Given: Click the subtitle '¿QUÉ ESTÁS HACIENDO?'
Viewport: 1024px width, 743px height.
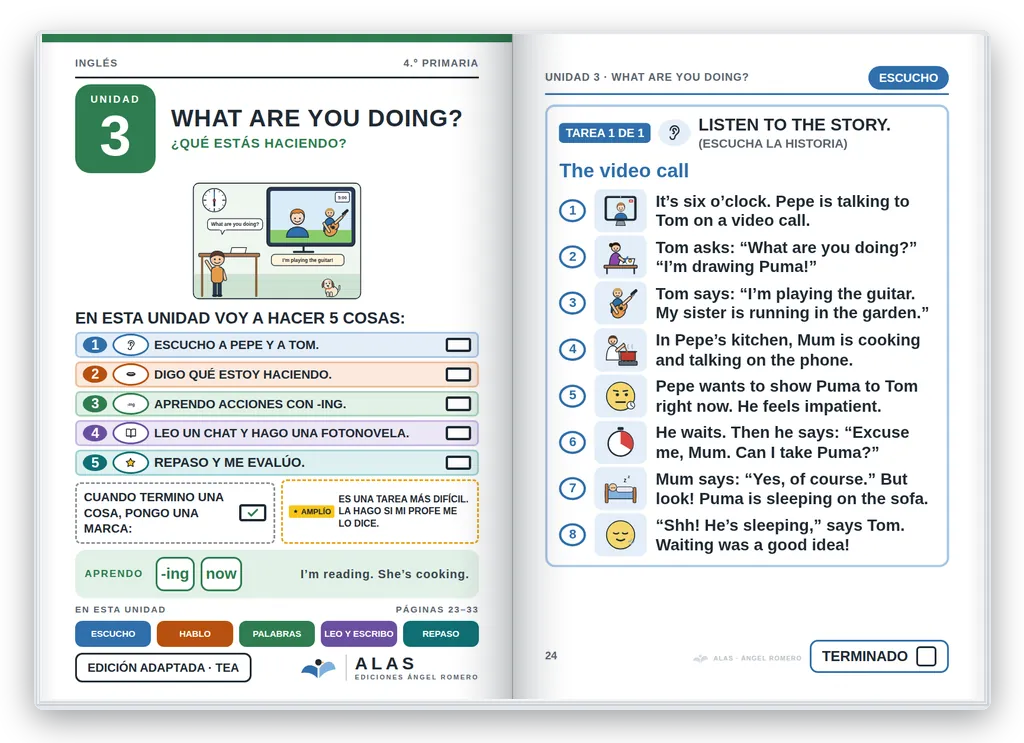Looking at the screenshot, I should coord(259,143).
